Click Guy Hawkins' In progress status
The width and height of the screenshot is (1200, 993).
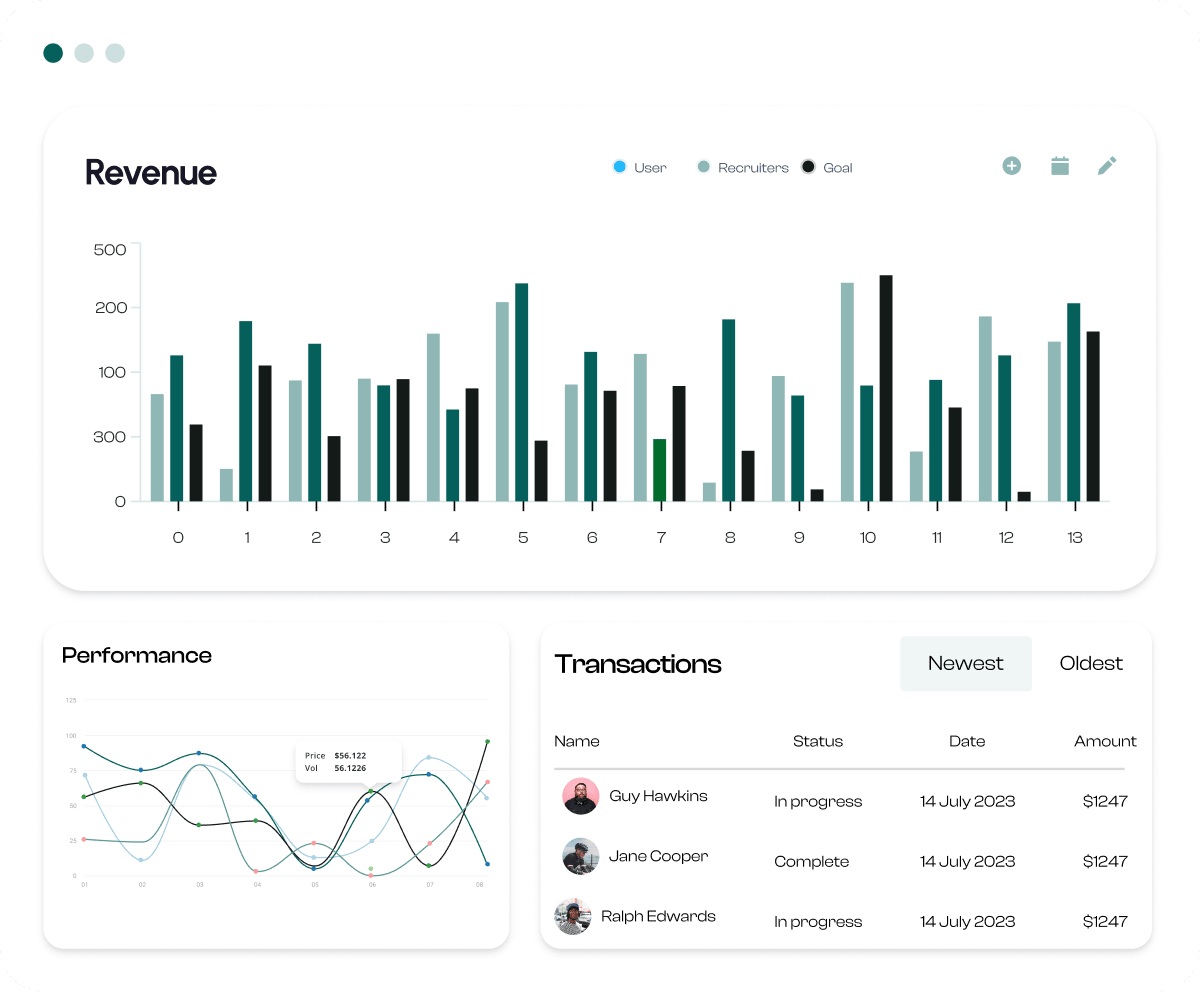[818, 801]
